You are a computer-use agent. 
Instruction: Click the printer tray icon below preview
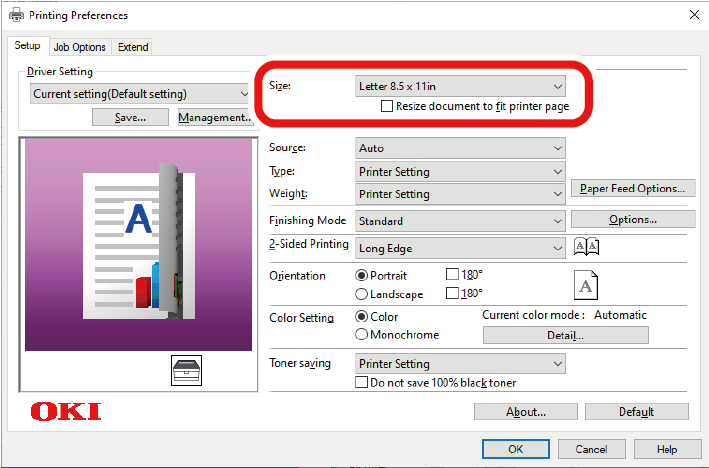(187, 370)
